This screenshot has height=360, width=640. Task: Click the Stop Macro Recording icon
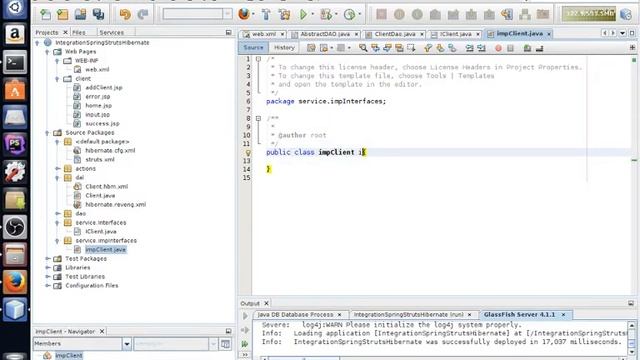coord(510,48)
